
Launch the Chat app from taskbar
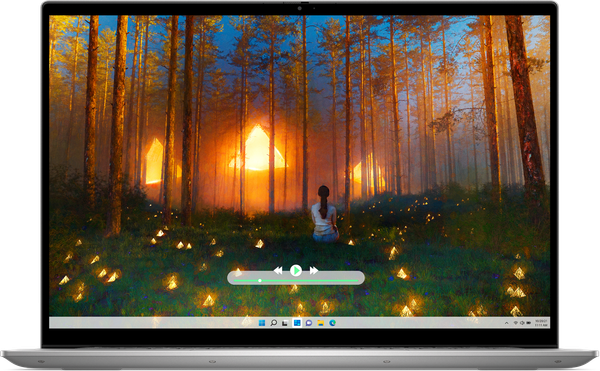(309, 323)
